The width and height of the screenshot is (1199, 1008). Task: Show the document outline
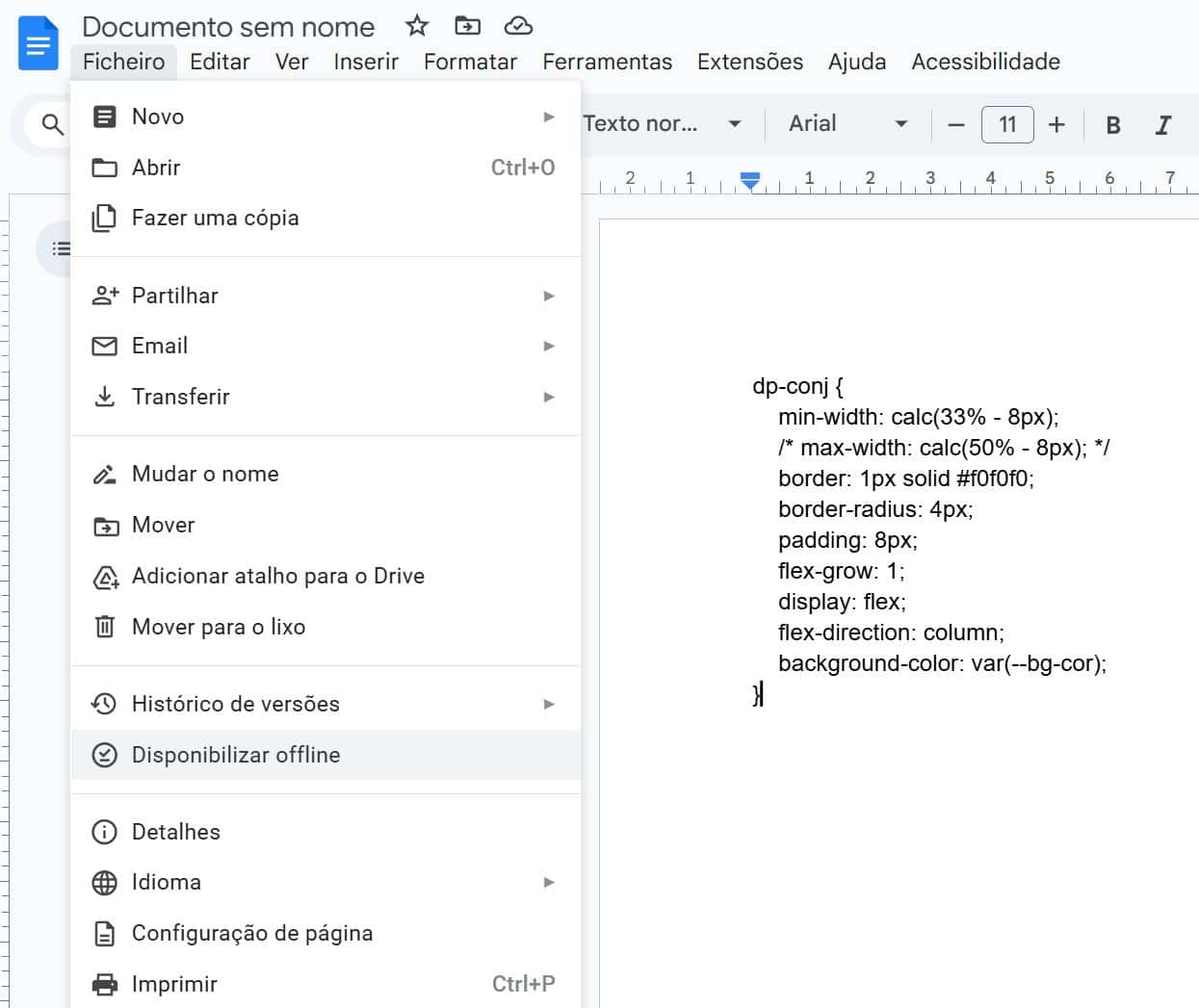point(60,247)
